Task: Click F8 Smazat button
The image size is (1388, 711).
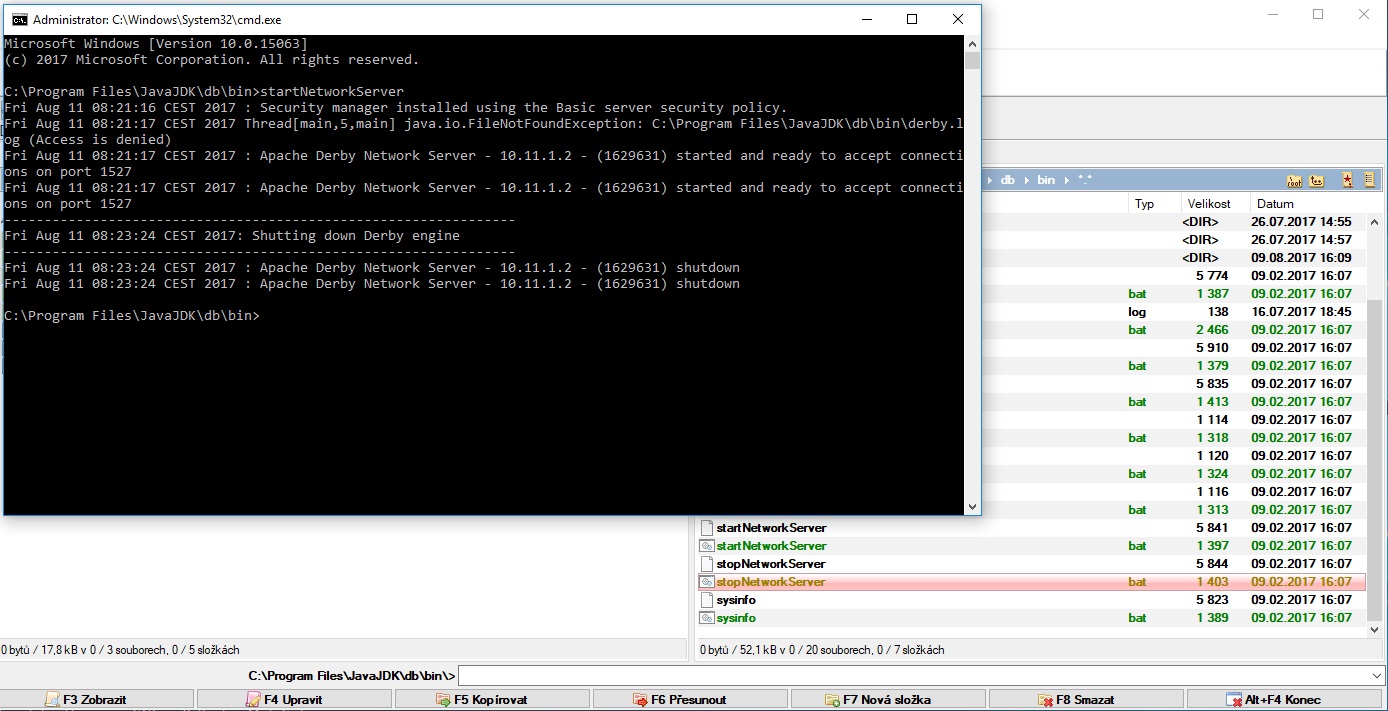Action: (x=1086, y=700)
